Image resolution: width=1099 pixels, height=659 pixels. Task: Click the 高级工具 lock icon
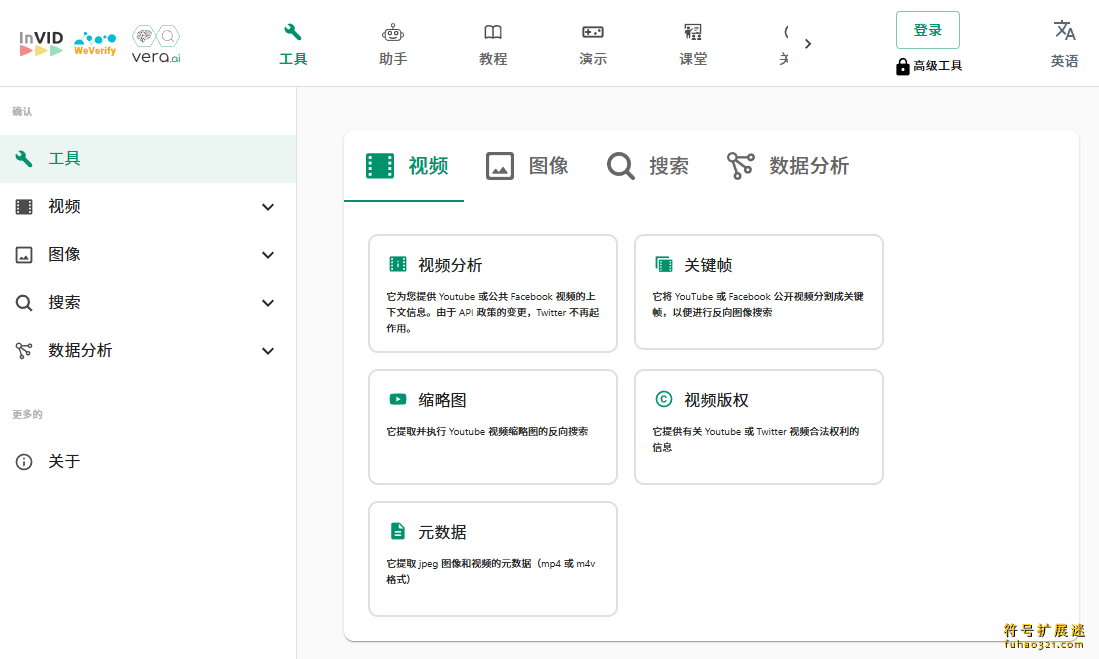tap(903, 67)
